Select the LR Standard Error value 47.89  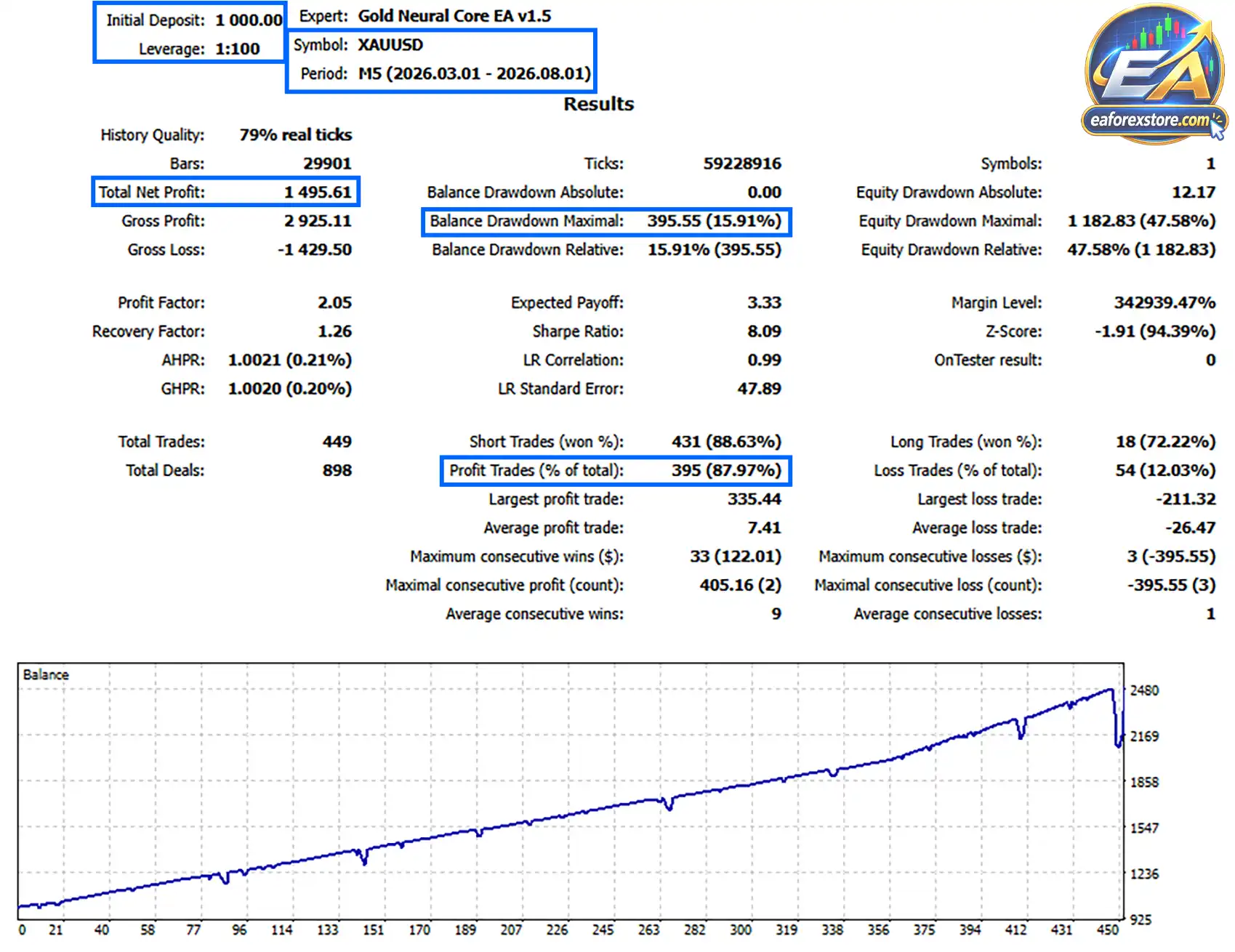(x=760, y=389)
